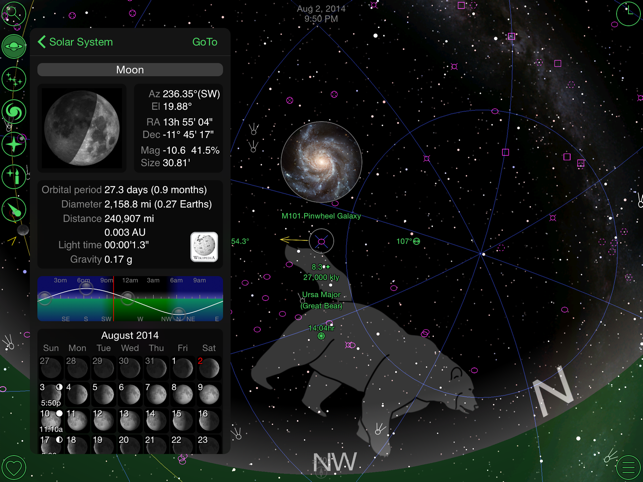Select the four-point star icon
Screen dimensions: 643x482
14,144
